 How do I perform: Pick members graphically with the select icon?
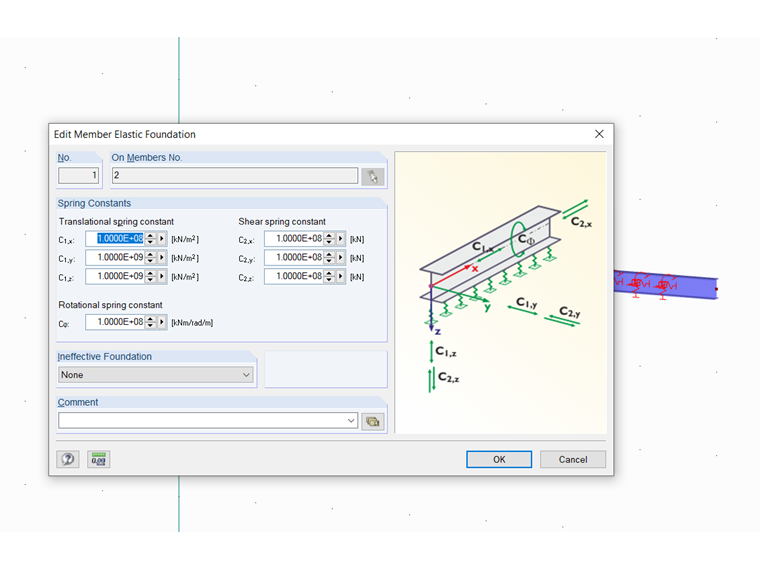[x=373, y=176]
